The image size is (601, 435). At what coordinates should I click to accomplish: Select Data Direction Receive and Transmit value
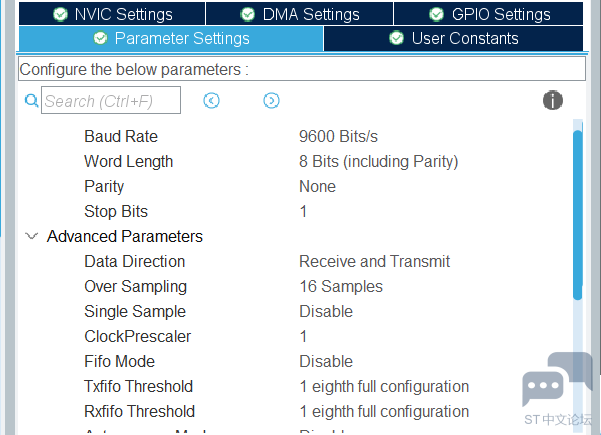(x=374, y=261)
